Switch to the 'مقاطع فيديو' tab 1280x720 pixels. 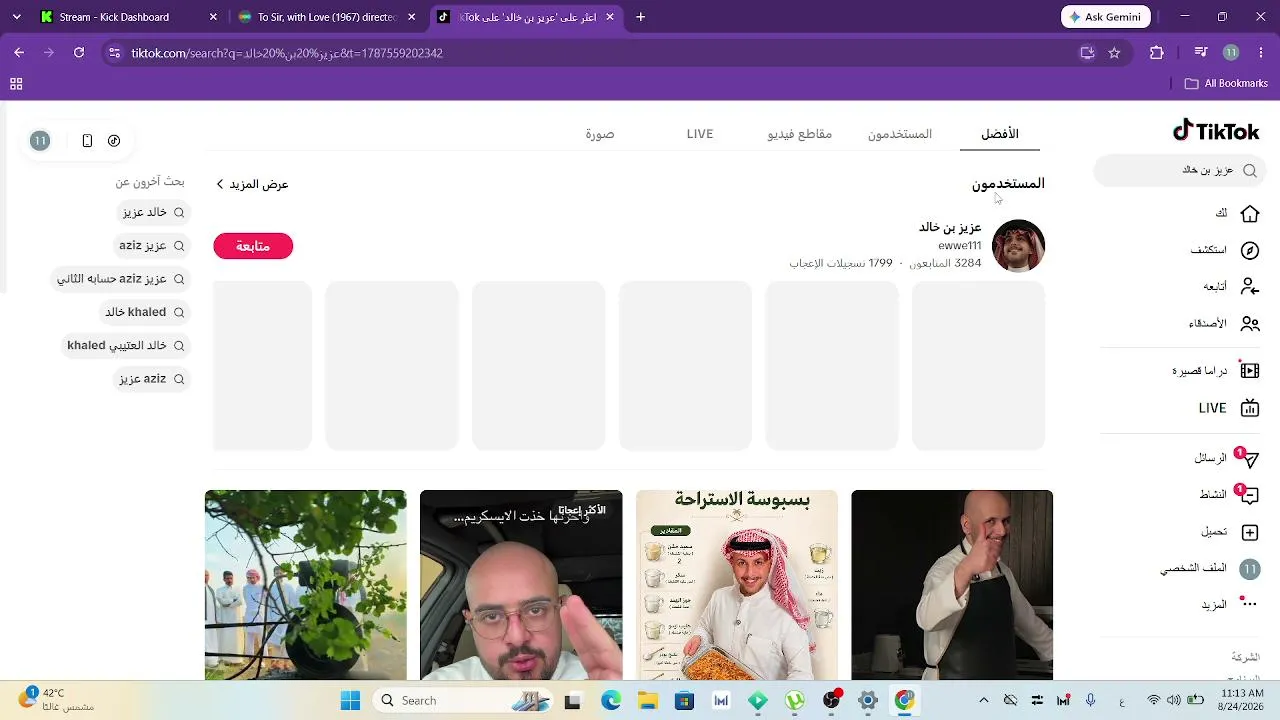(799, 134)
